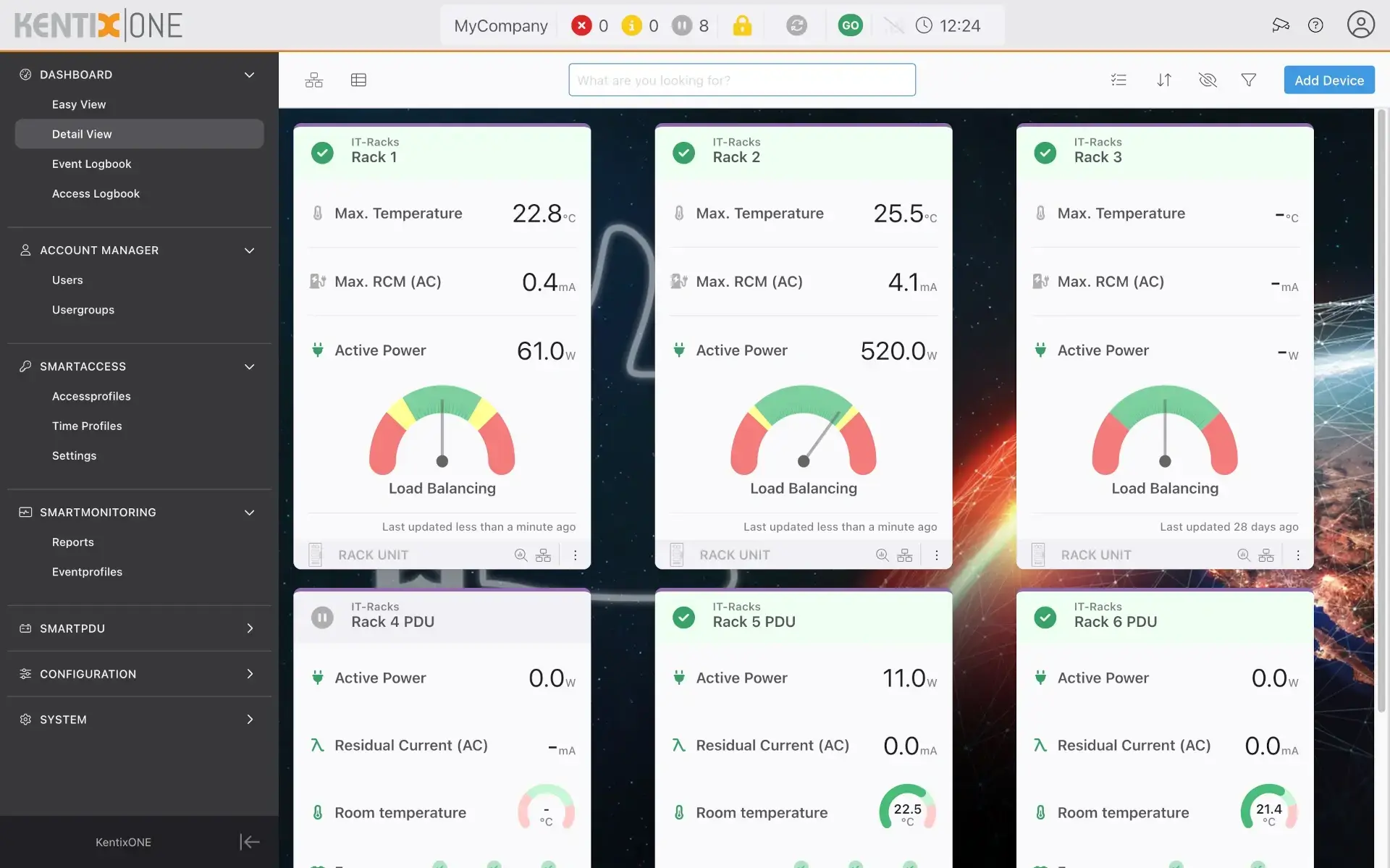The image size is (1390, 868).
Task: Click the Rack 2 Load Balancing gauge
Action: point(803,433)
